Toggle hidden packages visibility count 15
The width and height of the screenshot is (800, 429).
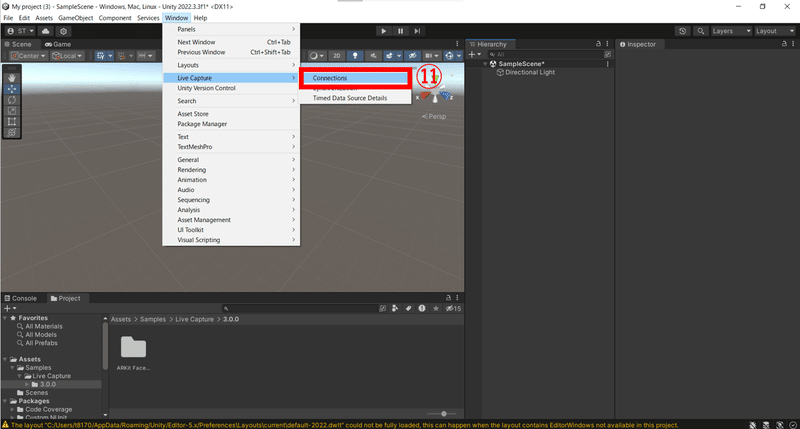pyautogui.click(x=453, y=308)
